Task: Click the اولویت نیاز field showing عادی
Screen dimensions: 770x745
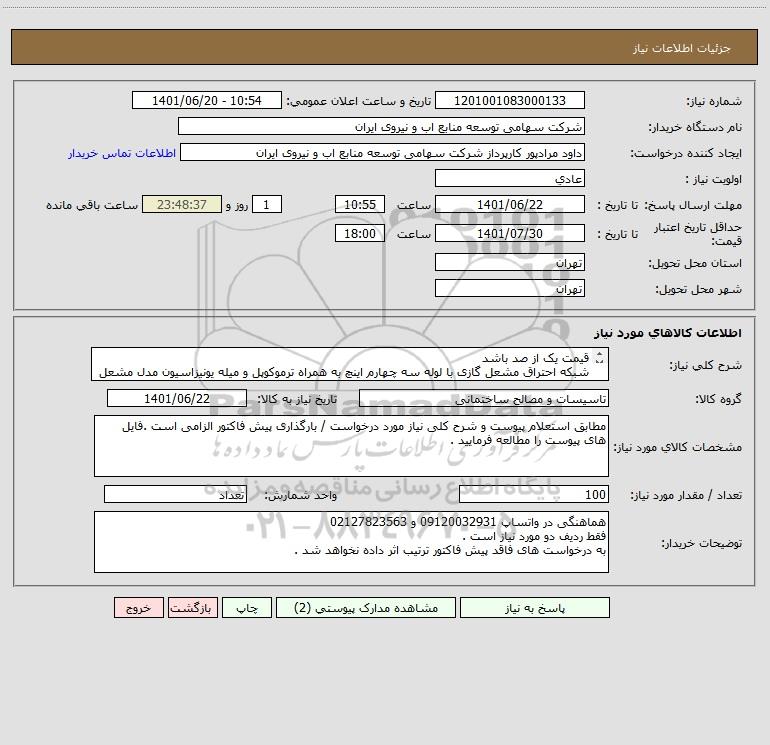Action: point(510,178)
